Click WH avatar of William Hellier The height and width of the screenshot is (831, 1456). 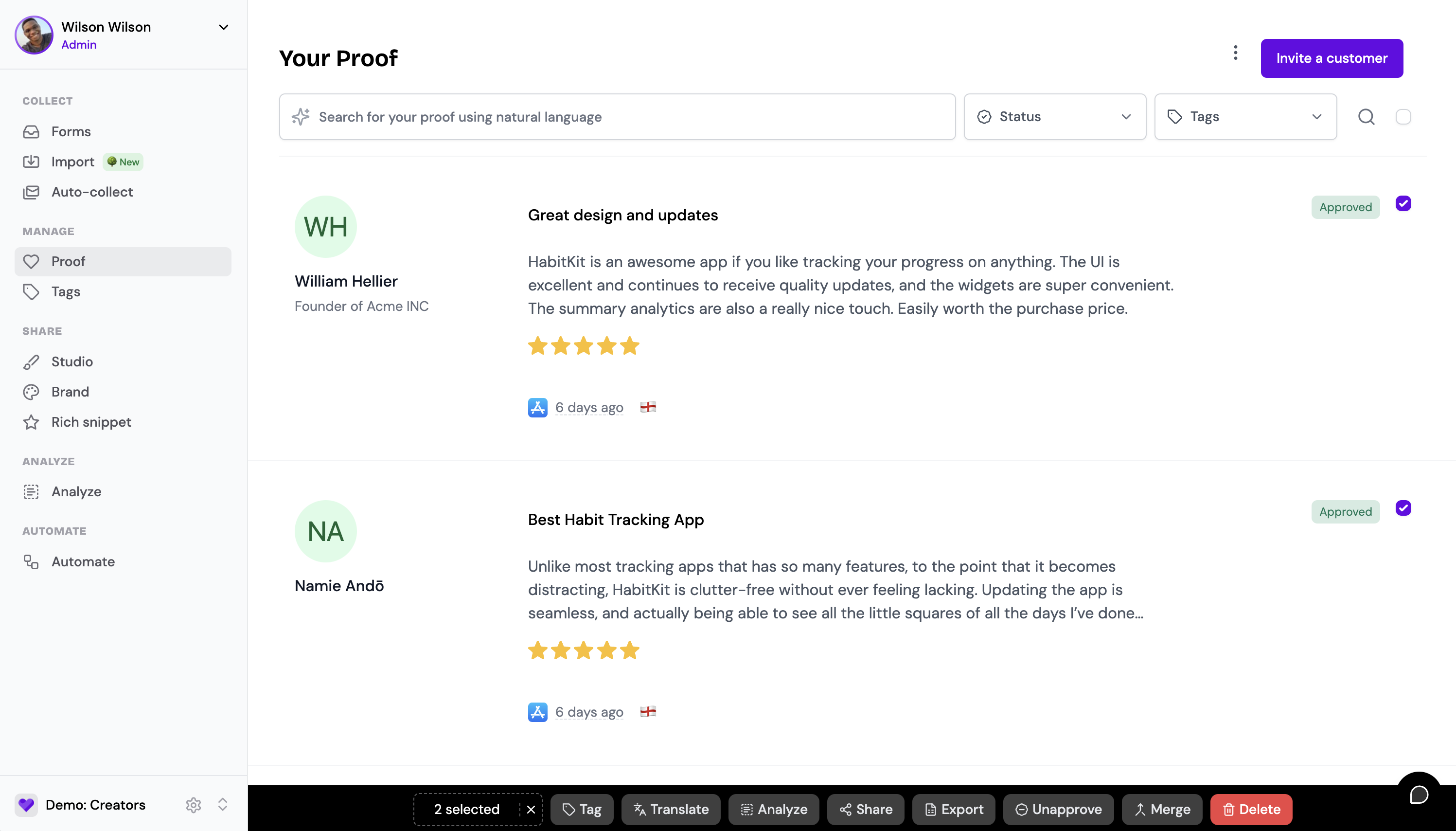tap(326, 227)
